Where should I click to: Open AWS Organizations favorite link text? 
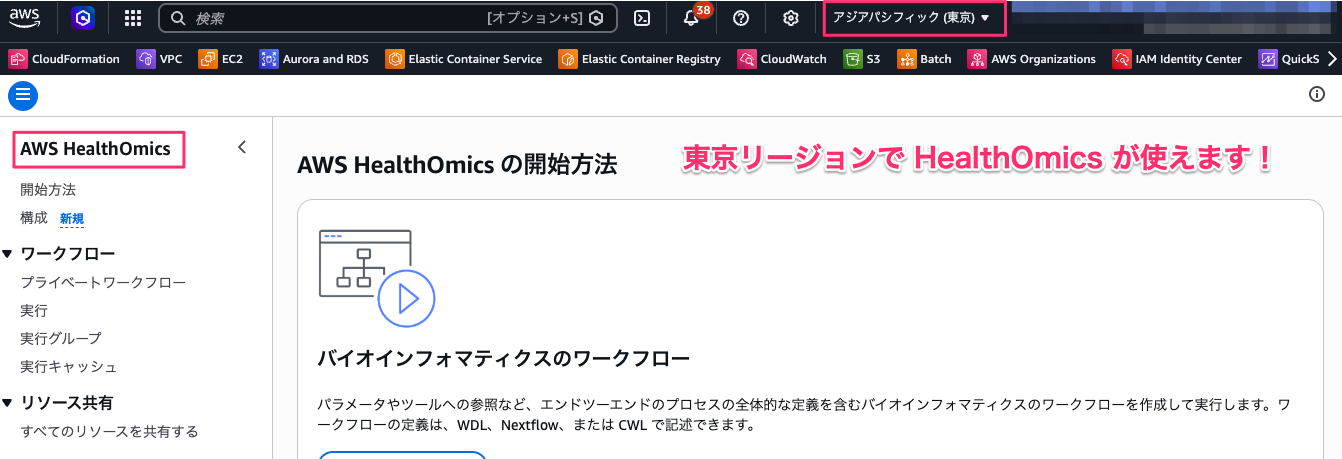pyautogui.click(x=1043, y=59)
